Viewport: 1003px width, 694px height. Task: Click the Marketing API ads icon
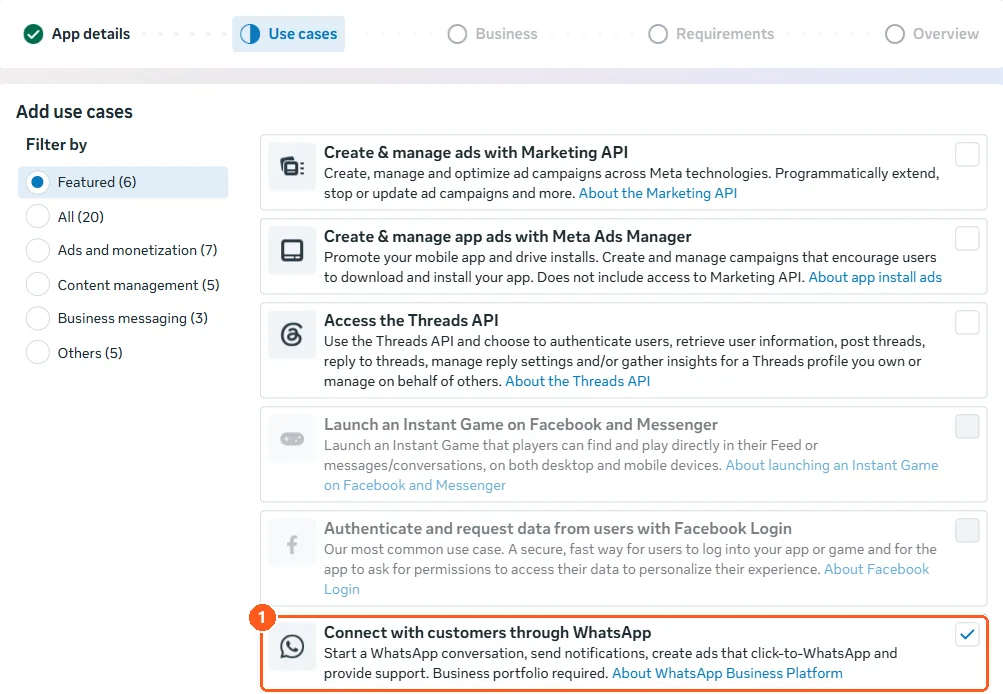[292, 167]
